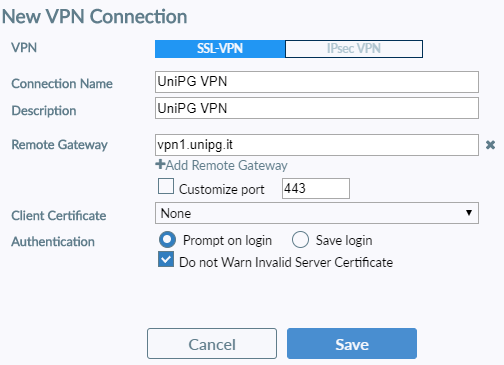Uncheck Do not Warn Invalid Server Certificate
The image size is (504, 365).
tap(166, 259)
